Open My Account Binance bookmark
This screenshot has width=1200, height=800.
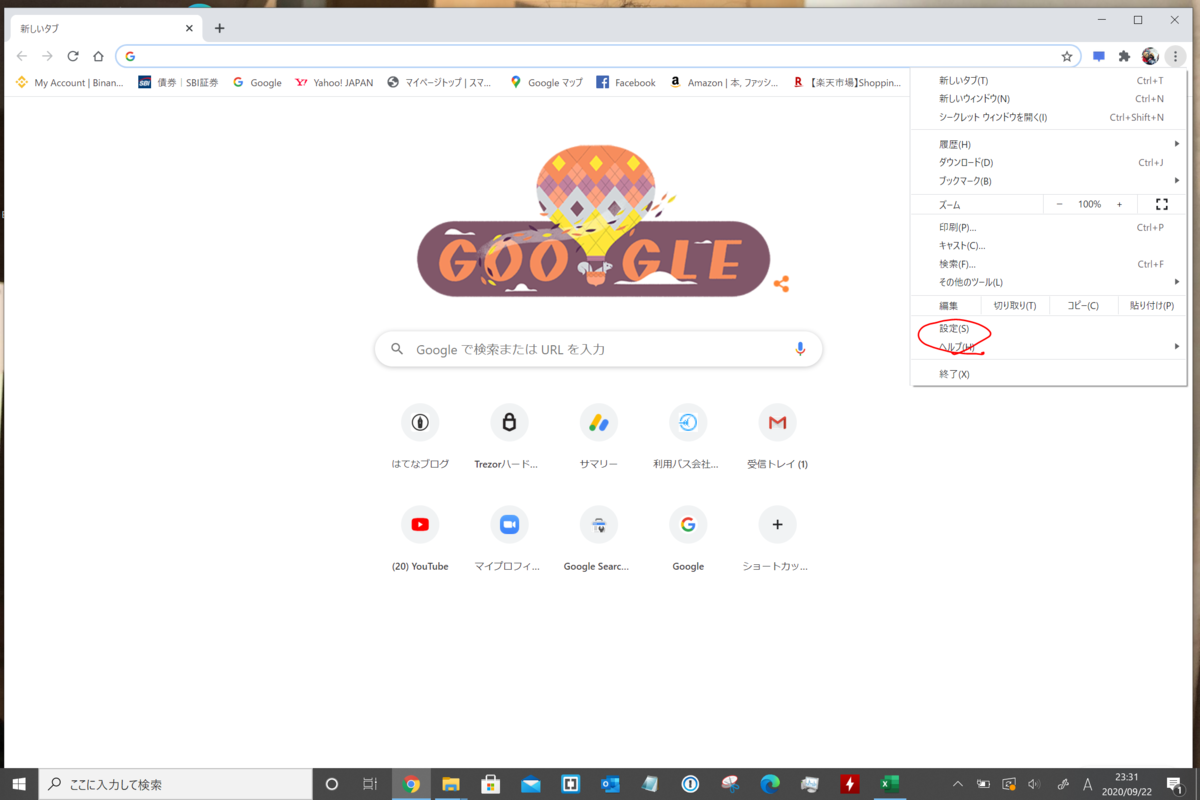tap(69, 83)
